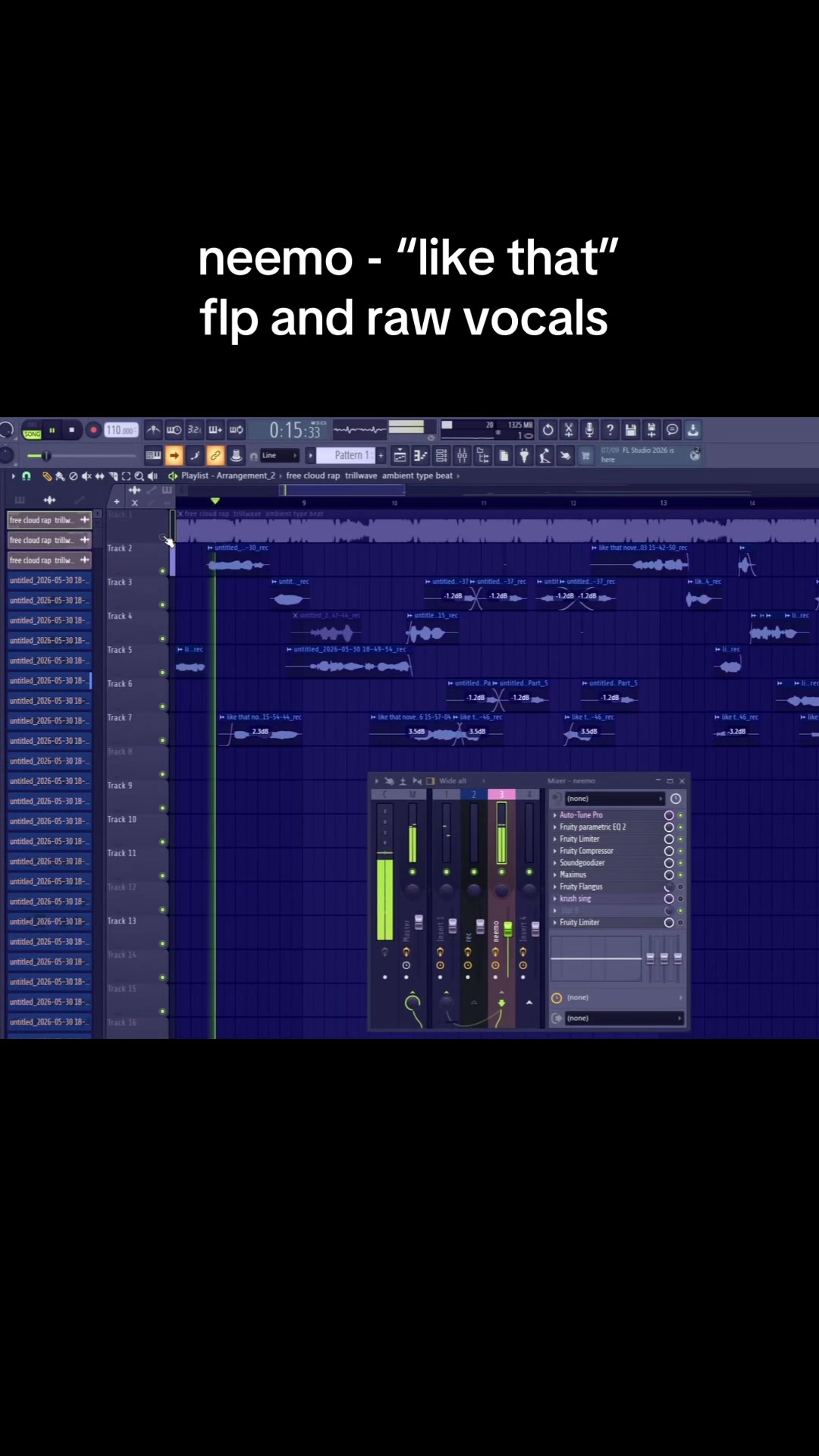Click the save project floppy icon
Viewport: 819px width, 1456px height.
(630, 430)
